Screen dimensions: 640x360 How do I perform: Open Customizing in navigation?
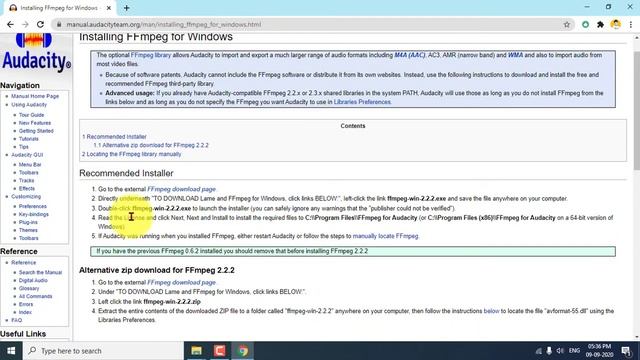point(26,197)
